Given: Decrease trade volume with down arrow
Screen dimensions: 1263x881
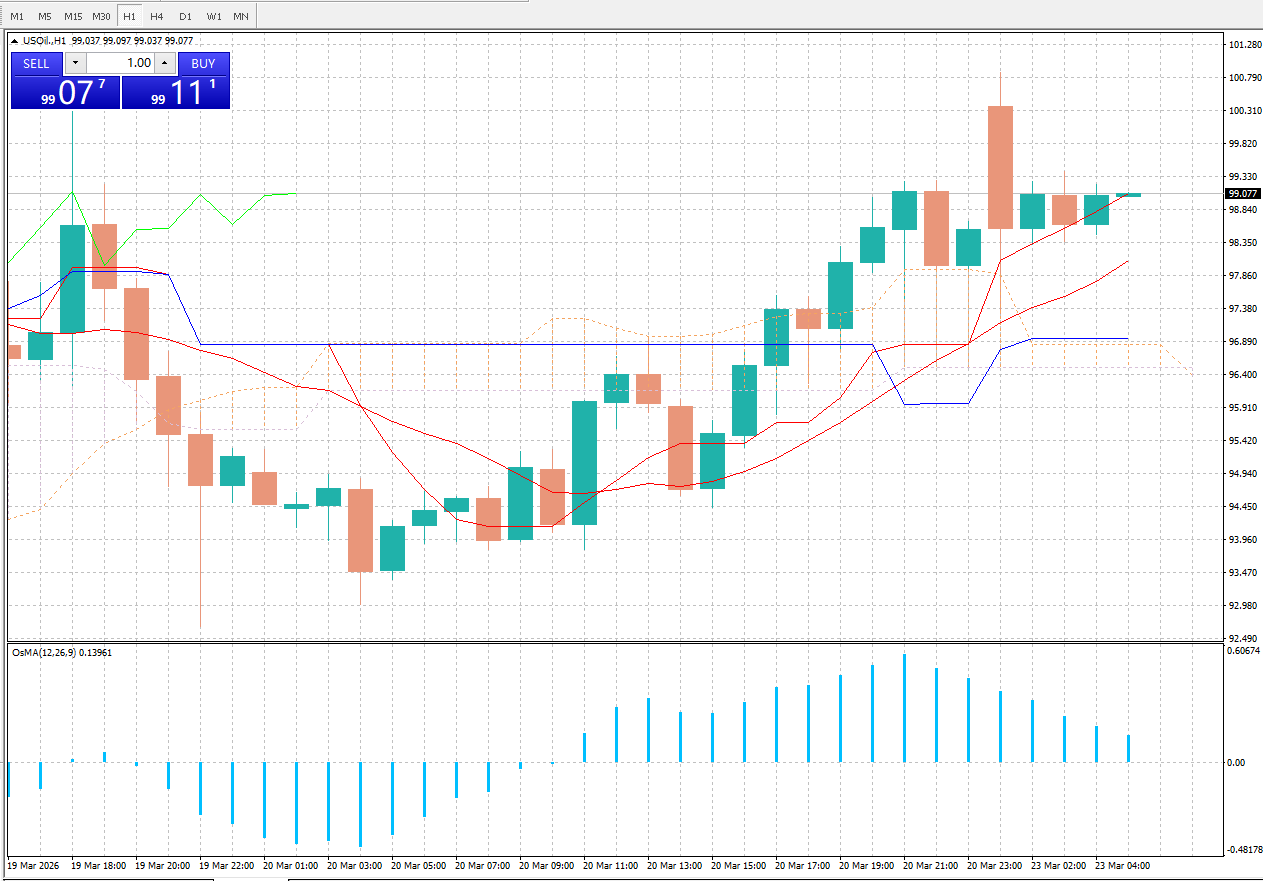Looking at the screenshot, I should point(76,63).
